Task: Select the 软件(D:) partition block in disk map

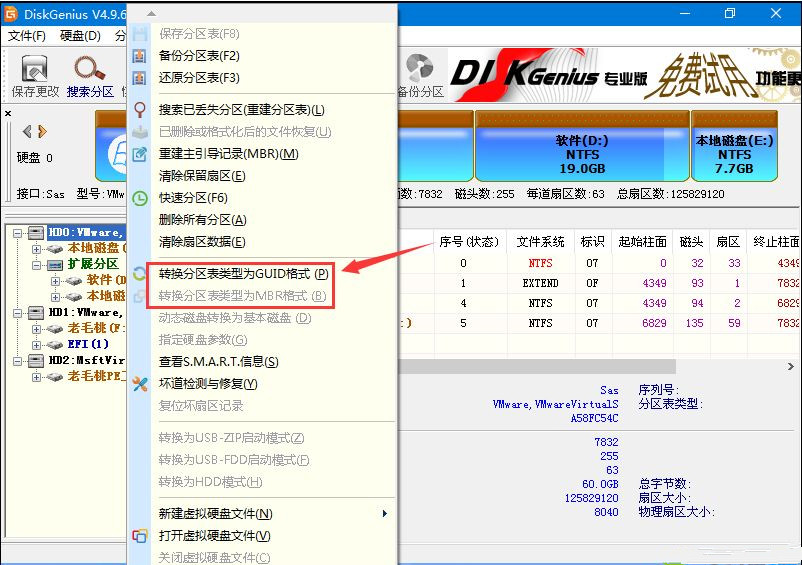Action: pyautogui.click(x=581, y=147)
